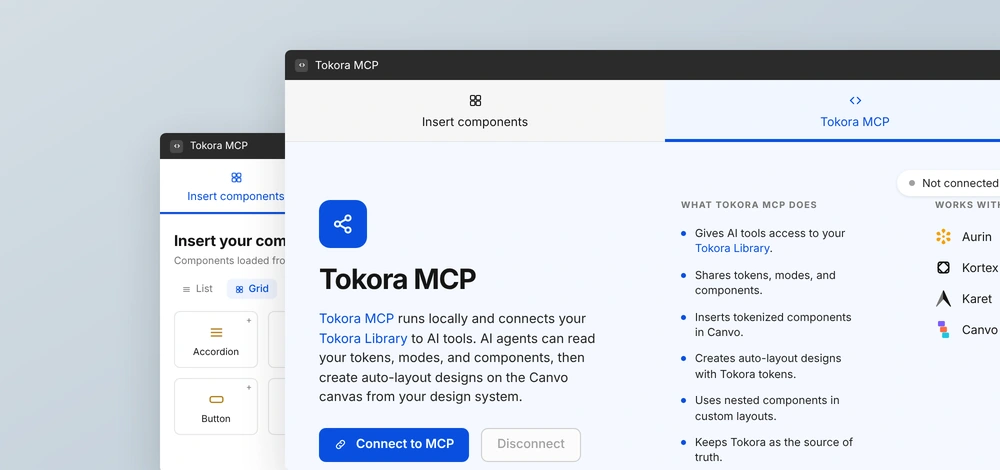Switch to List view in back window

198,289
